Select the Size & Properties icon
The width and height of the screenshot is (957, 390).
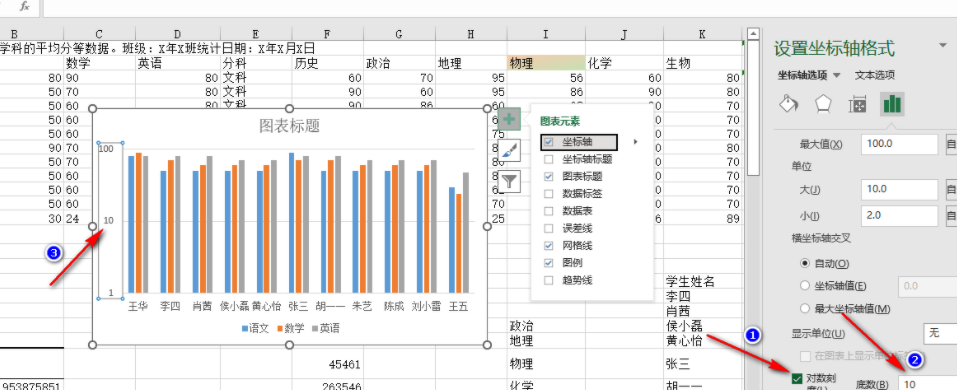tap(858, 104)
